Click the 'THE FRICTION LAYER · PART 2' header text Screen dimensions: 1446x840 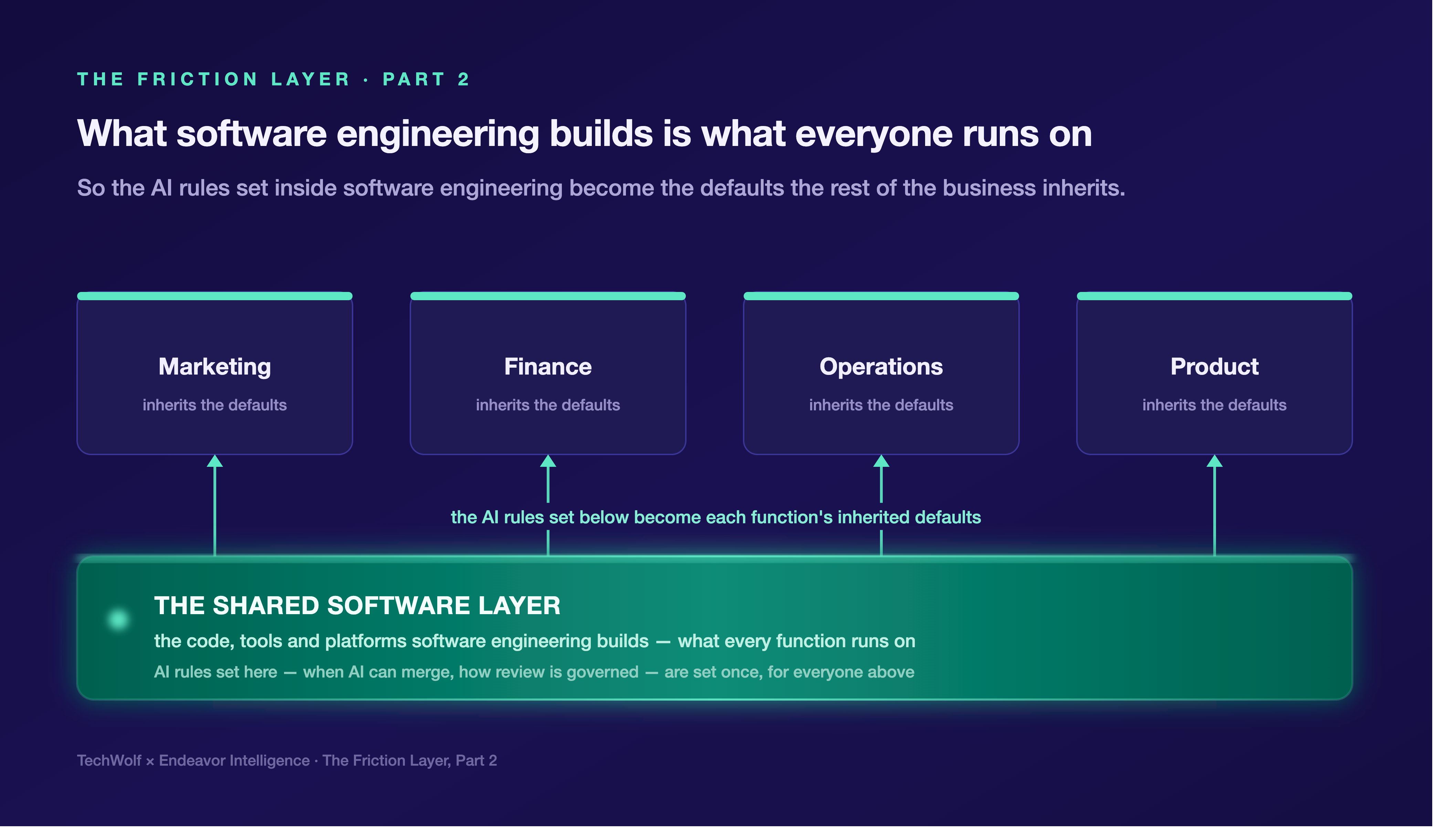(274, 79)
